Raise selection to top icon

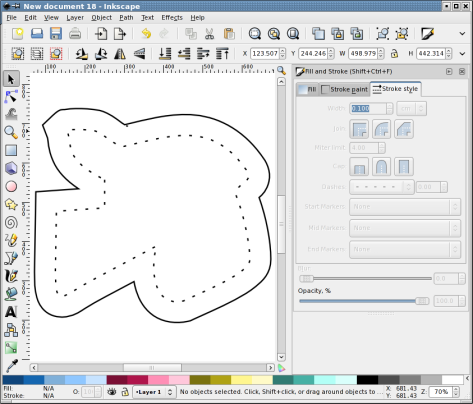[222, 53]
